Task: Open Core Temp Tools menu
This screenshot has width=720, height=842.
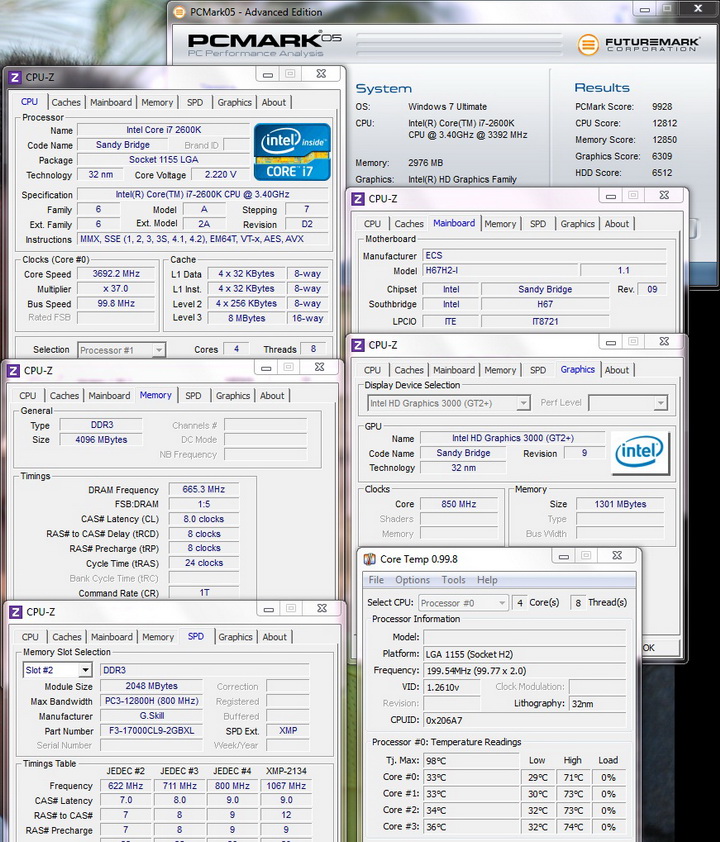Action: (453, 580)
